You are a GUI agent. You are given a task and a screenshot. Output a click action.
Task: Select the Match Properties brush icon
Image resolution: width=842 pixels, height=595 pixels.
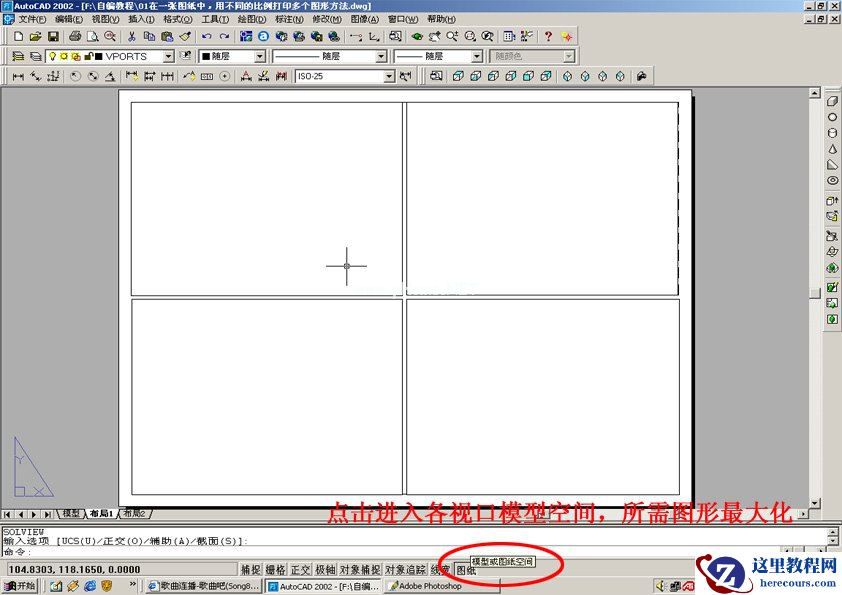[x=185, y=37]
